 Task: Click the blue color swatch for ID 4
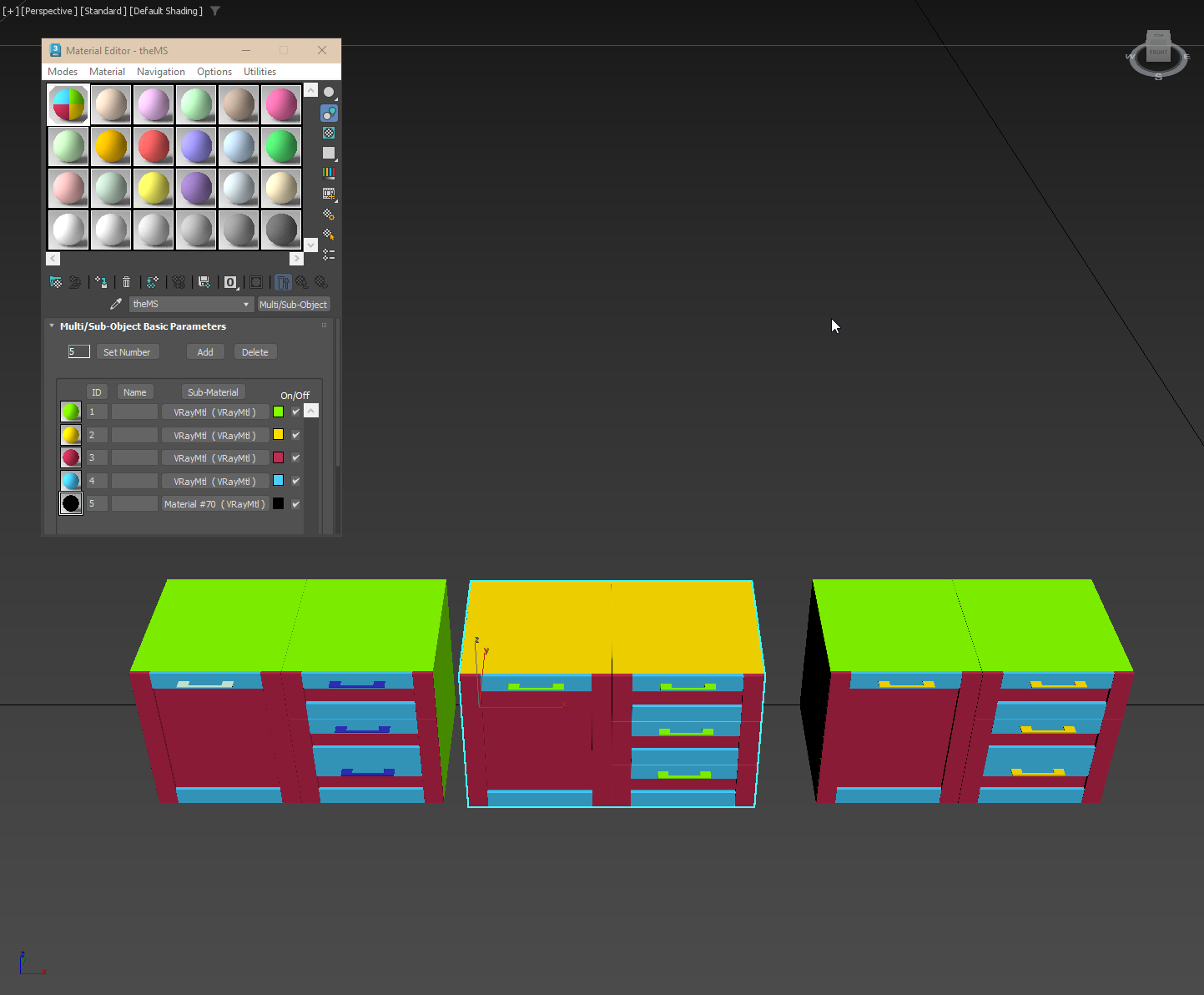coord(278,481)
